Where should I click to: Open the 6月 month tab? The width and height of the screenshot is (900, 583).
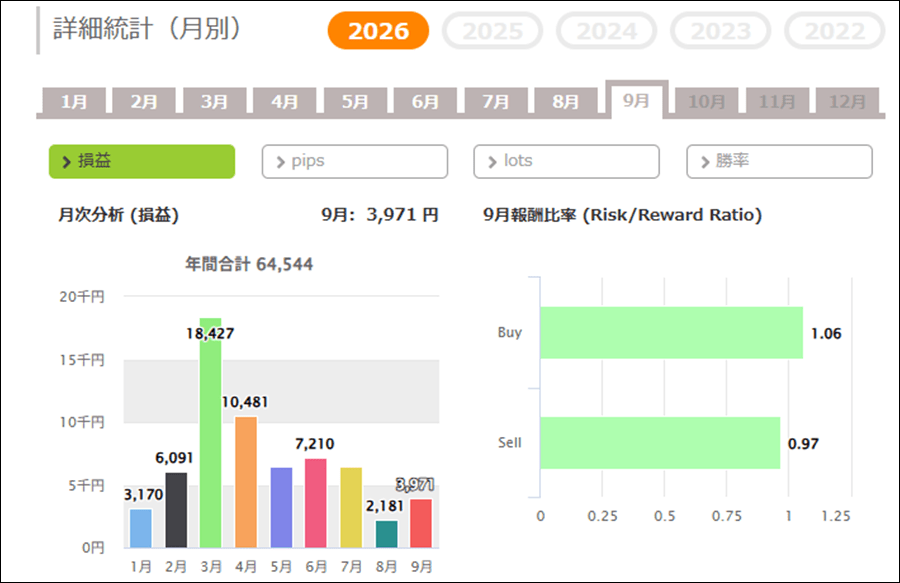425,102
